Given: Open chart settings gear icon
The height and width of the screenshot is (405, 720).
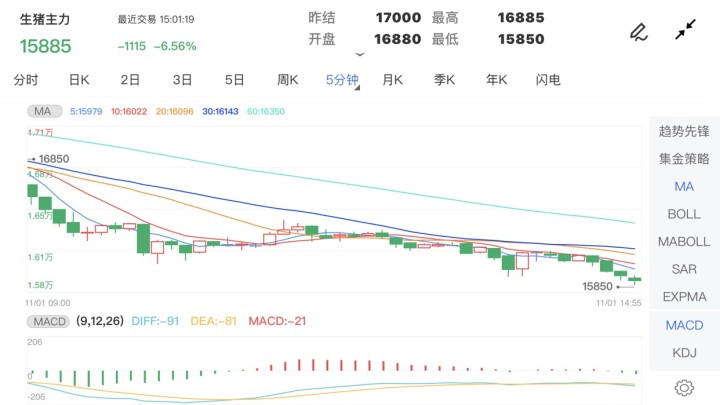Looking at the screenshot, I should click(684, 388).
